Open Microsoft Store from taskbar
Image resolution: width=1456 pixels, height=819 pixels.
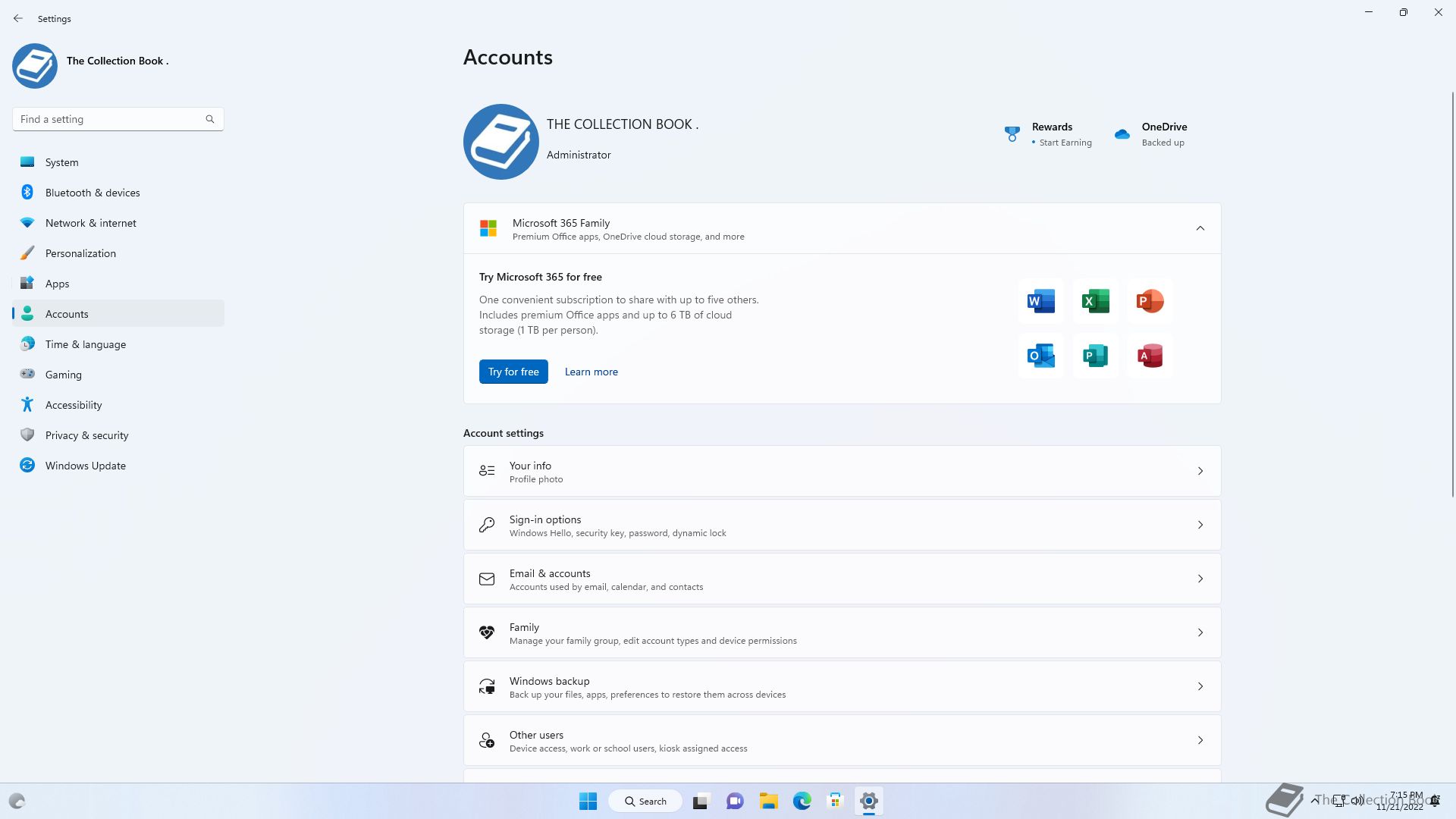[x=835, y=801]
